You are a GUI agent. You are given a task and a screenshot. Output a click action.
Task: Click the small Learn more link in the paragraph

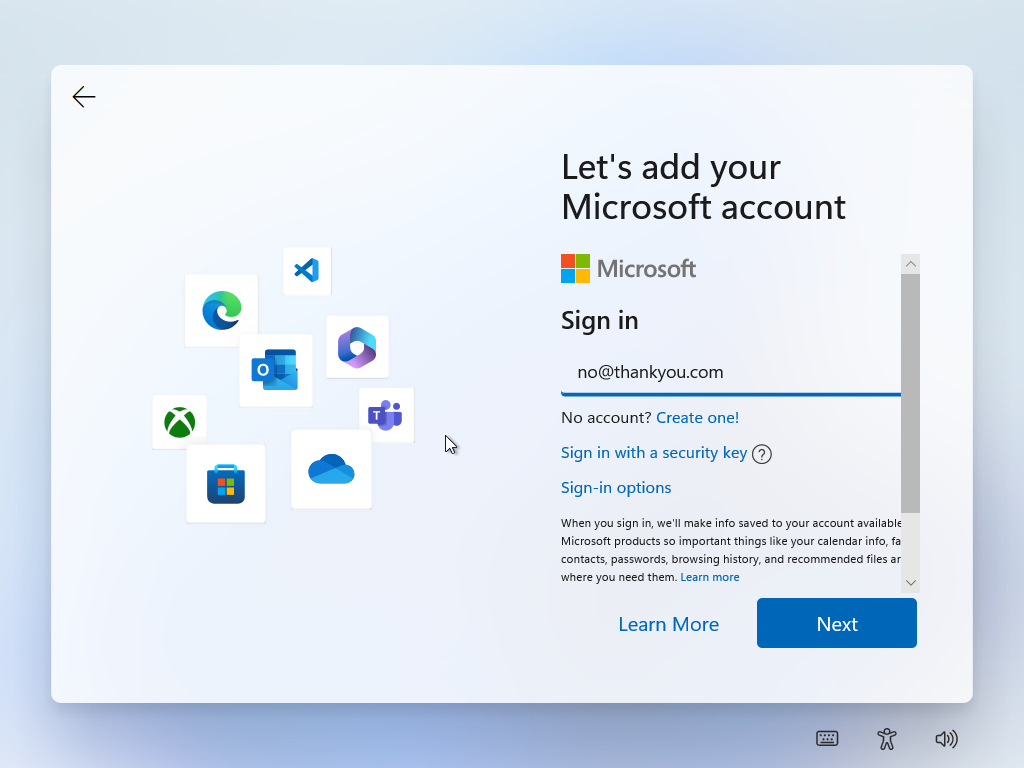[710, 577]
